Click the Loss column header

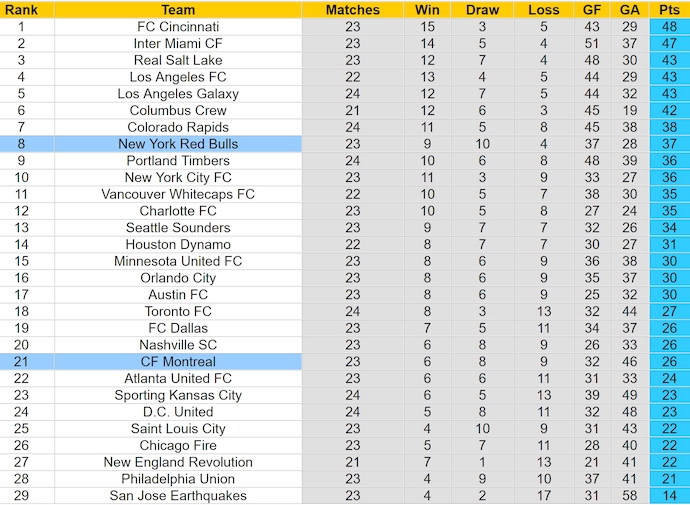click(x=543, y=10)
